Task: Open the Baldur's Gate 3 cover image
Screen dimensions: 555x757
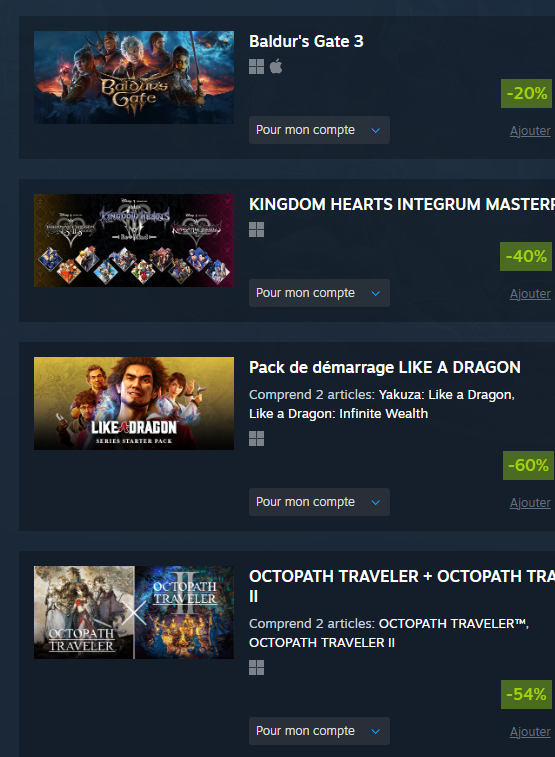Action: coord(134,77)
